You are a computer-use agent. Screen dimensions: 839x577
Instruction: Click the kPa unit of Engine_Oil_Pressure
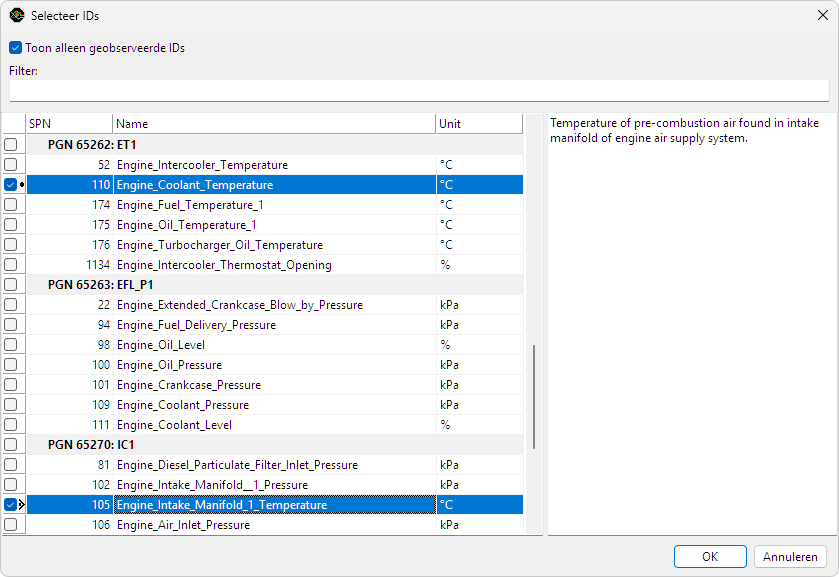(x=449, y=365)
